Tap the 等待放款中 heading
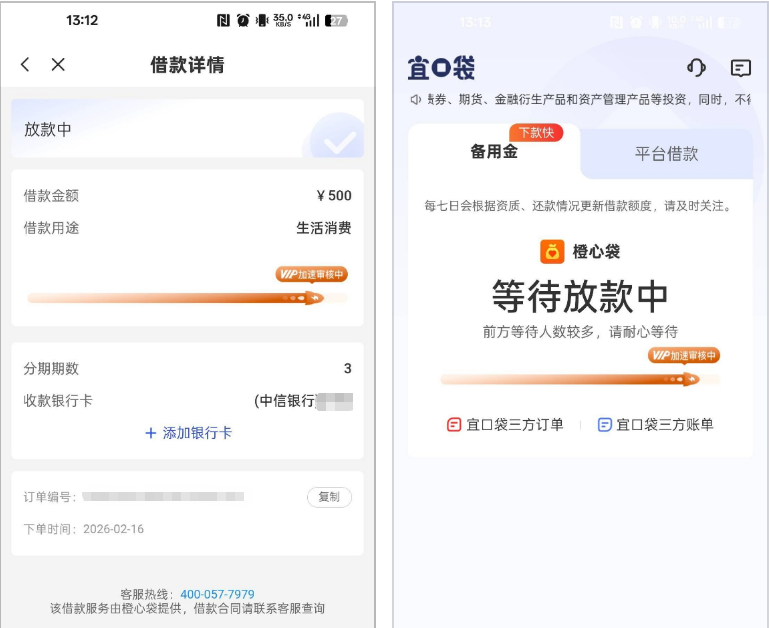 580,297
